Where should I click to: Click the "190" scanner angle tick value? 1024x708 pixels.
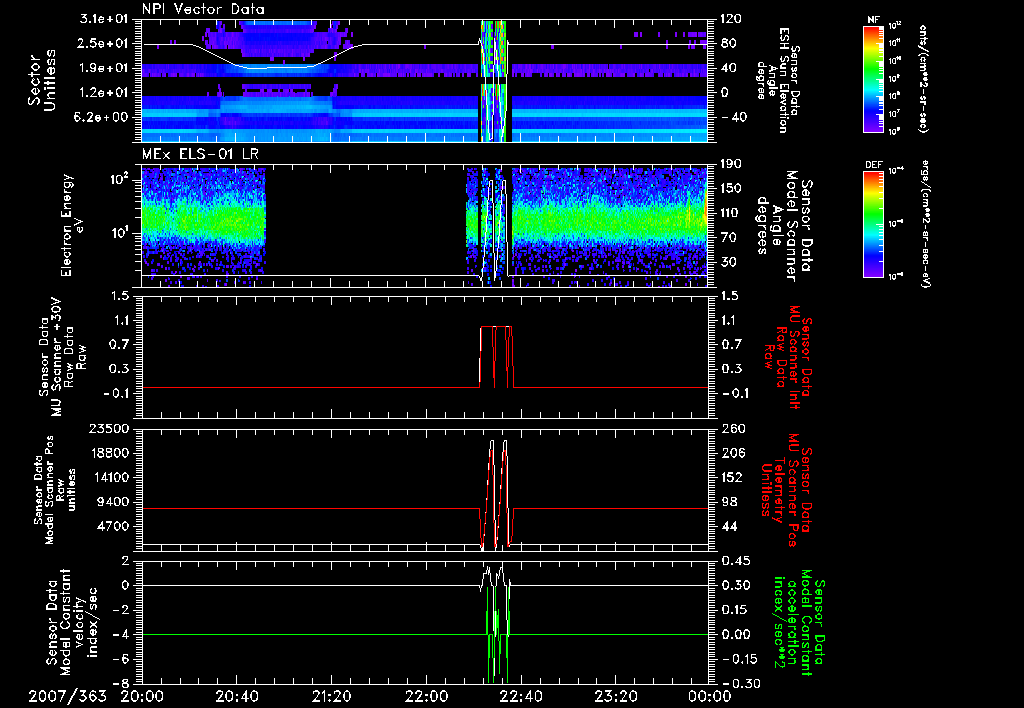point(731,164)
